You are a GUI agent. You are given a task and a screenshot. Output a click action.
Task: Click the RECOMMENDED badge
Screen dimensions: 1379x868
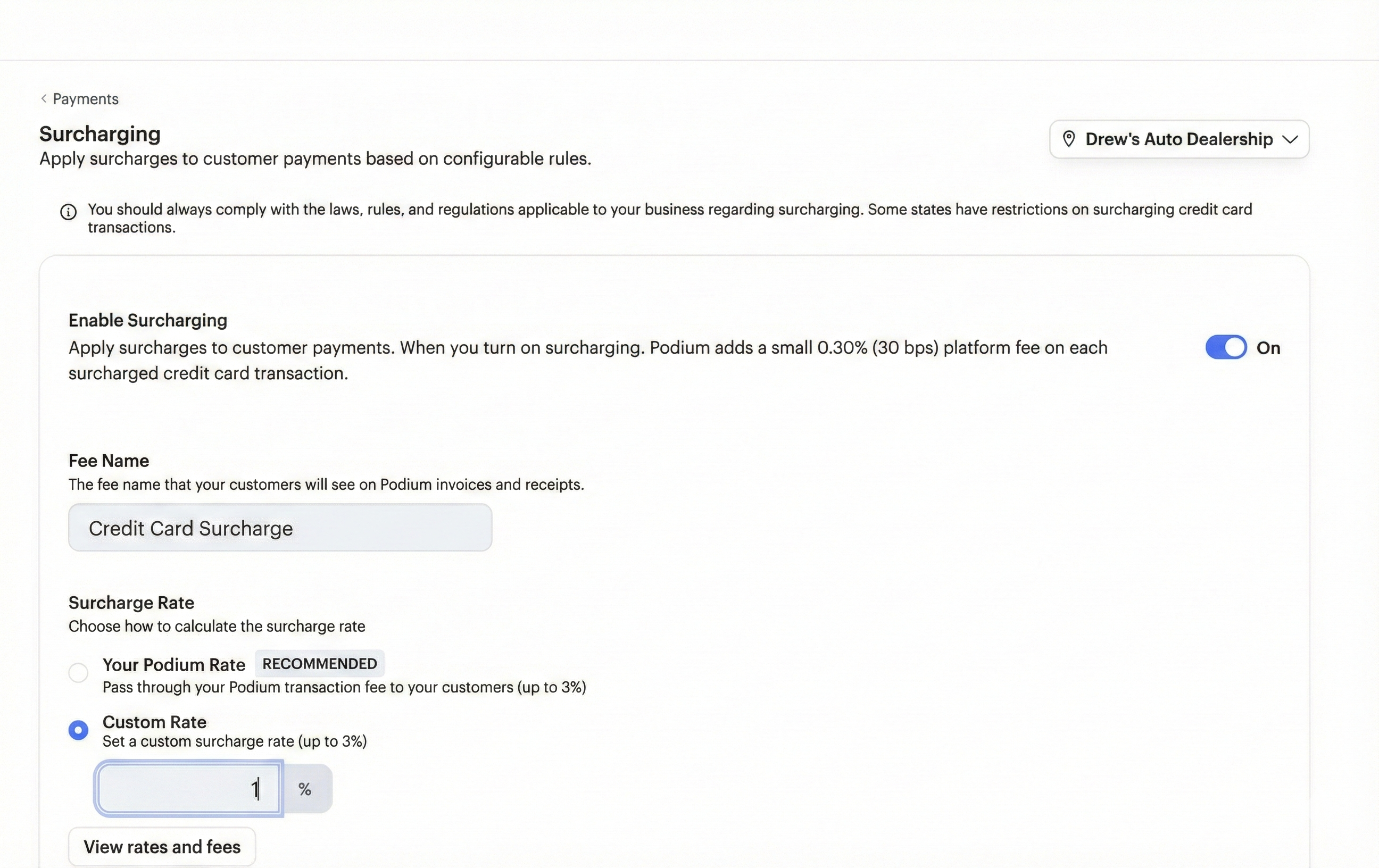(320, 664)
